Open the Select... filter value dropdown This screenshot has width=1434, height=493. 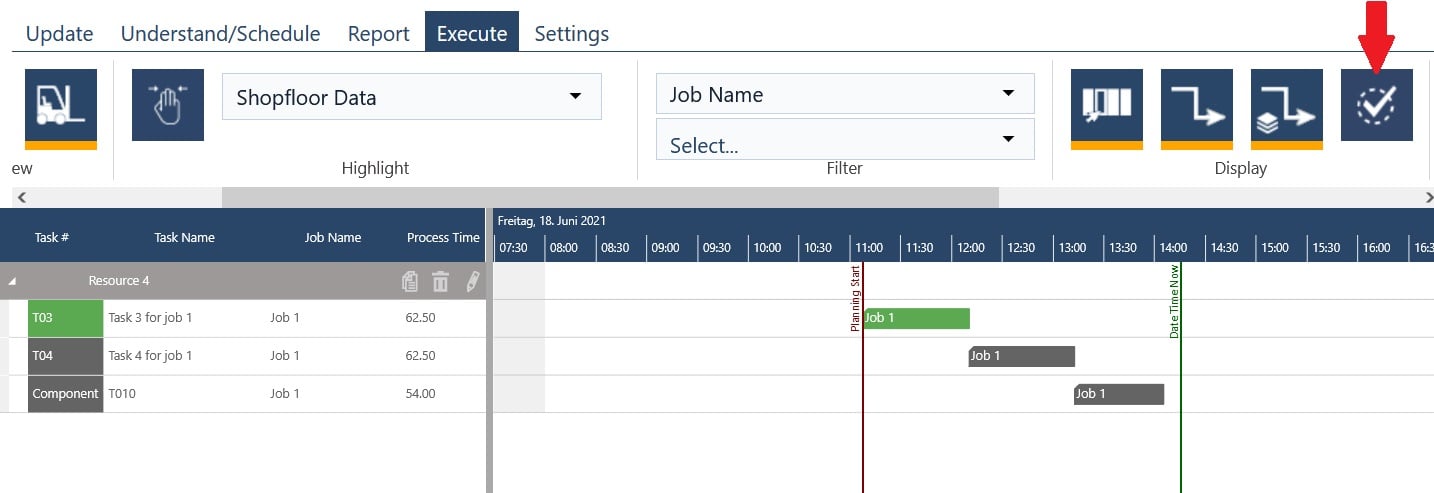[844, 143]
